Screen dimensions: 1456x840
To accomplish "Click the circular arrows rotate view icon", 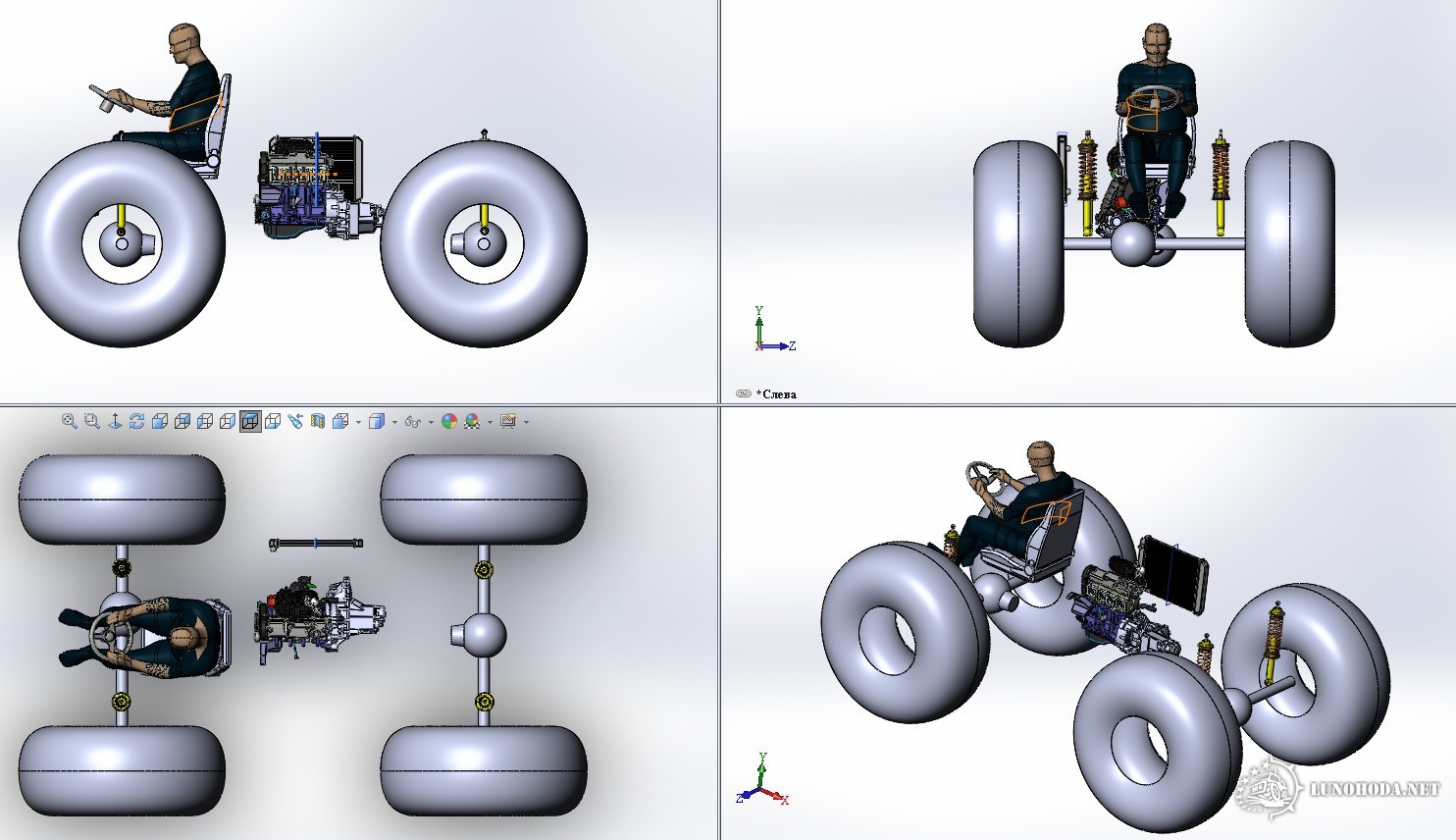I will pyautogui.click(x=136, y=421).
